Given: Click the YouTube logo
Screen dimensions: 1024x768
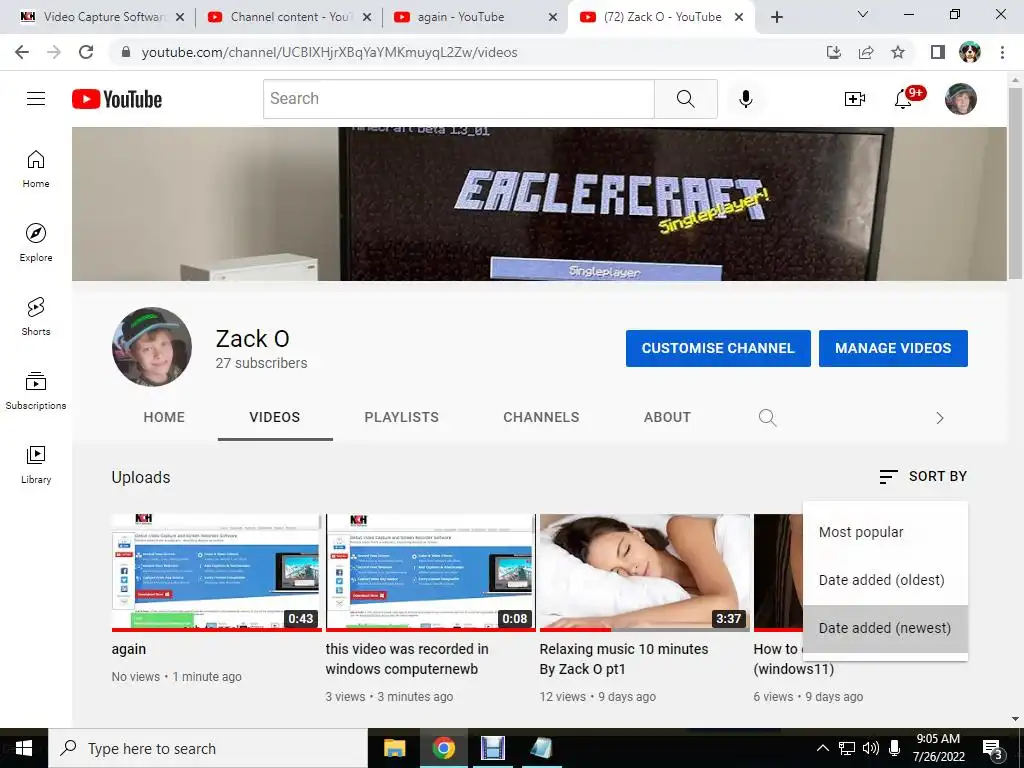Looking at the screenshot, I should [117, 99].
